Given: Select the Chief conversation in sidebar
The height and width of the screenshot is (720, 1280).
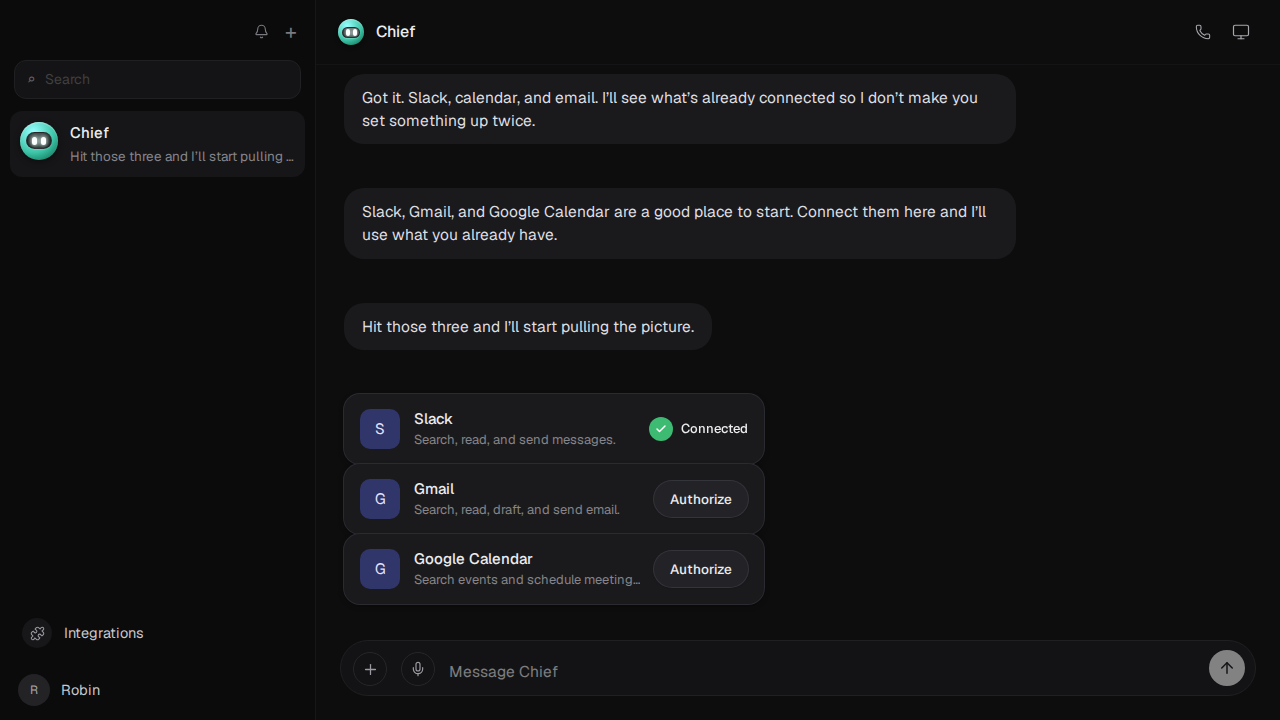Looking at the screenshot, I should pyautogui.click(x=157, y=144).
